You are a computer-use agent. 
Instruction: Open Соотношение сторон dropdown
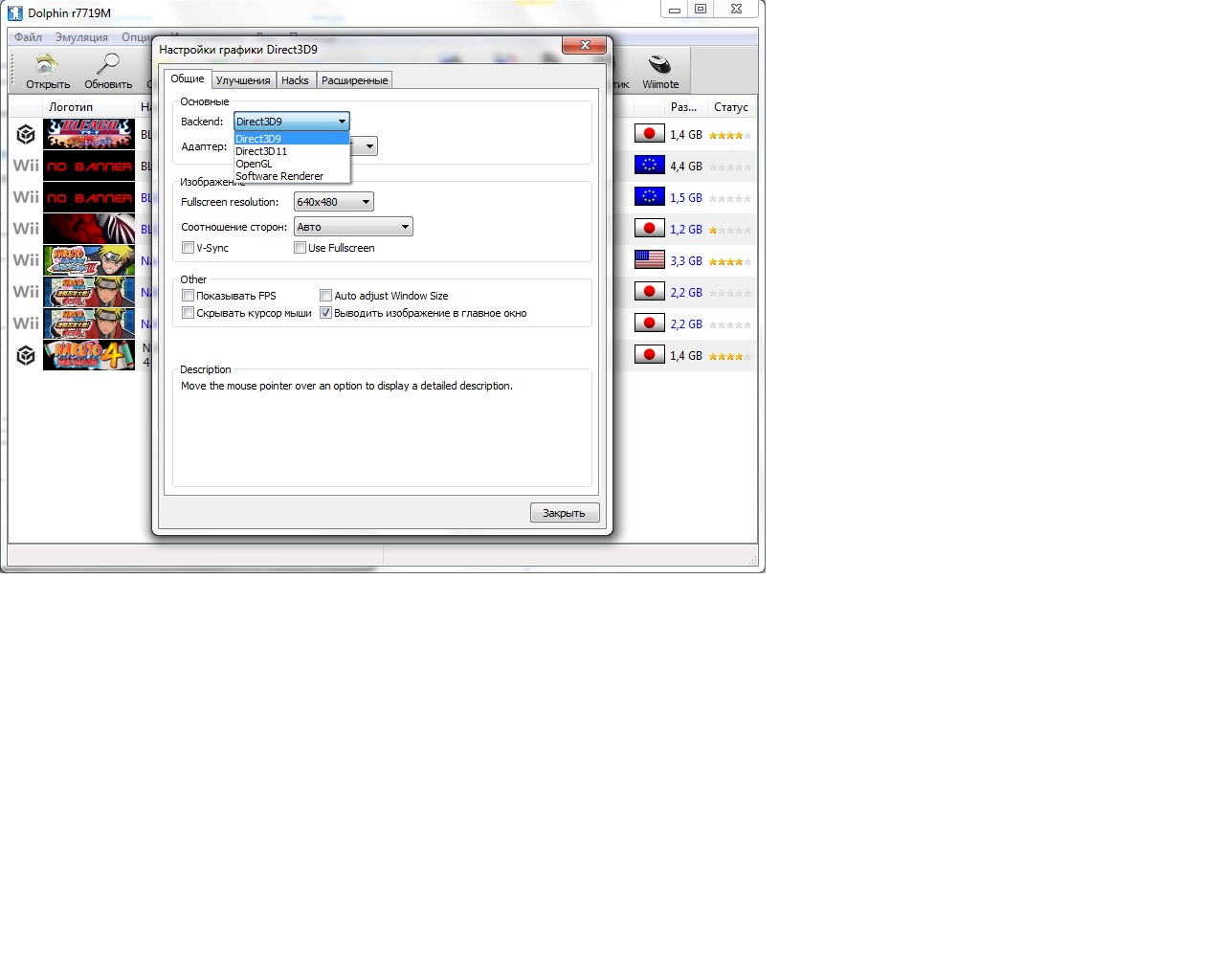click(353, 227)
